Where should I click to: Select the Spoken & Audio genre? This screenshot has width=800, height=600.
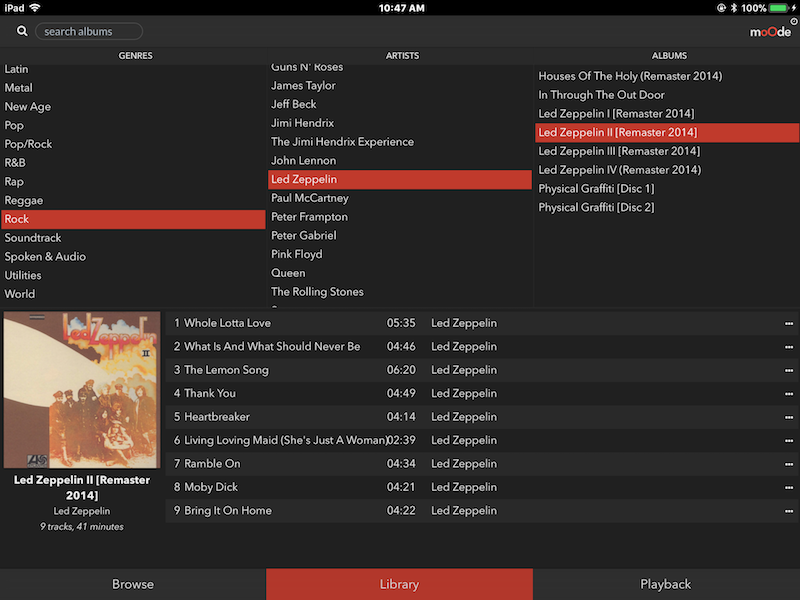point(133,257)
